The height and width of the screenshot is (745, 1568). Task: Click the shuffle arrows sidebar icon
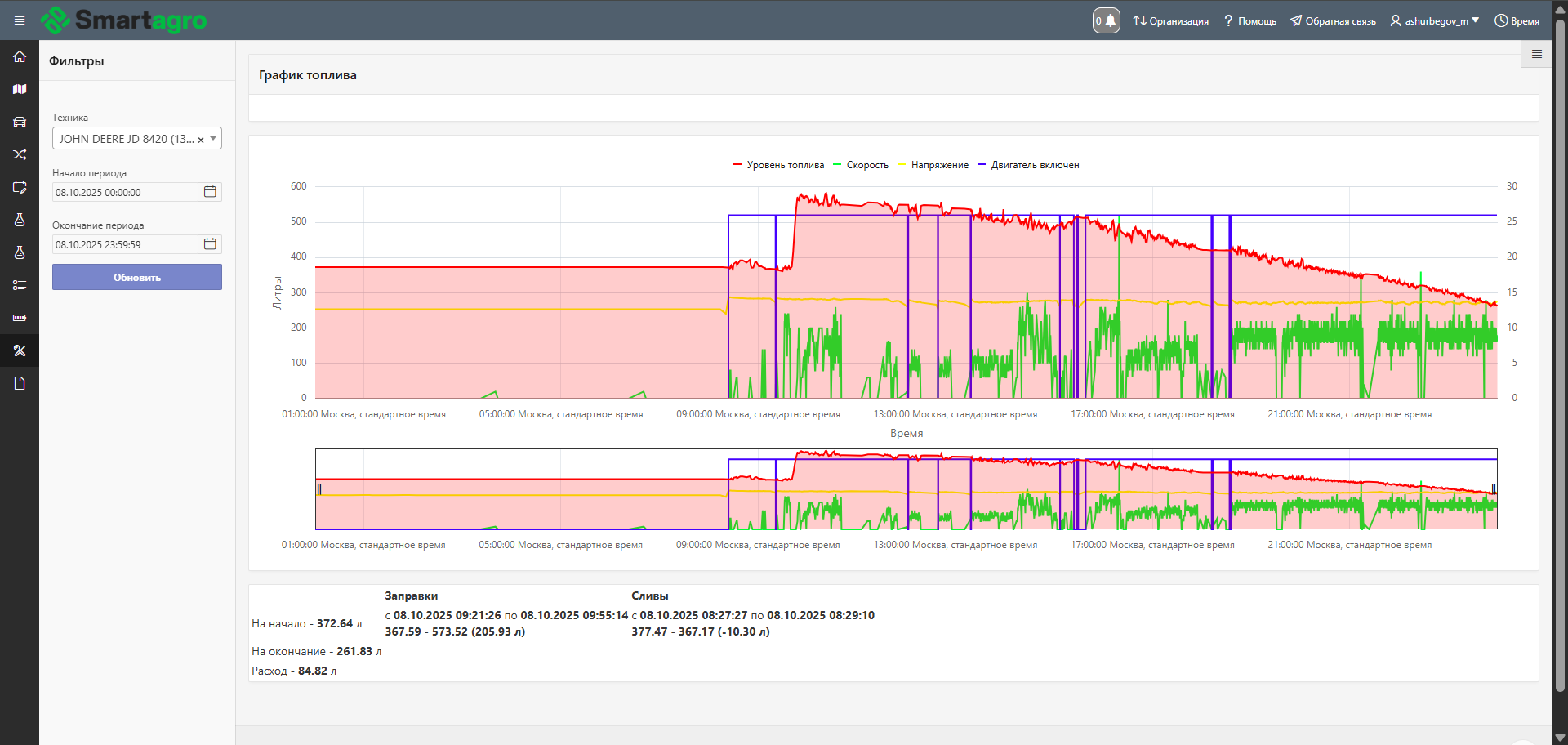[20, 154]
